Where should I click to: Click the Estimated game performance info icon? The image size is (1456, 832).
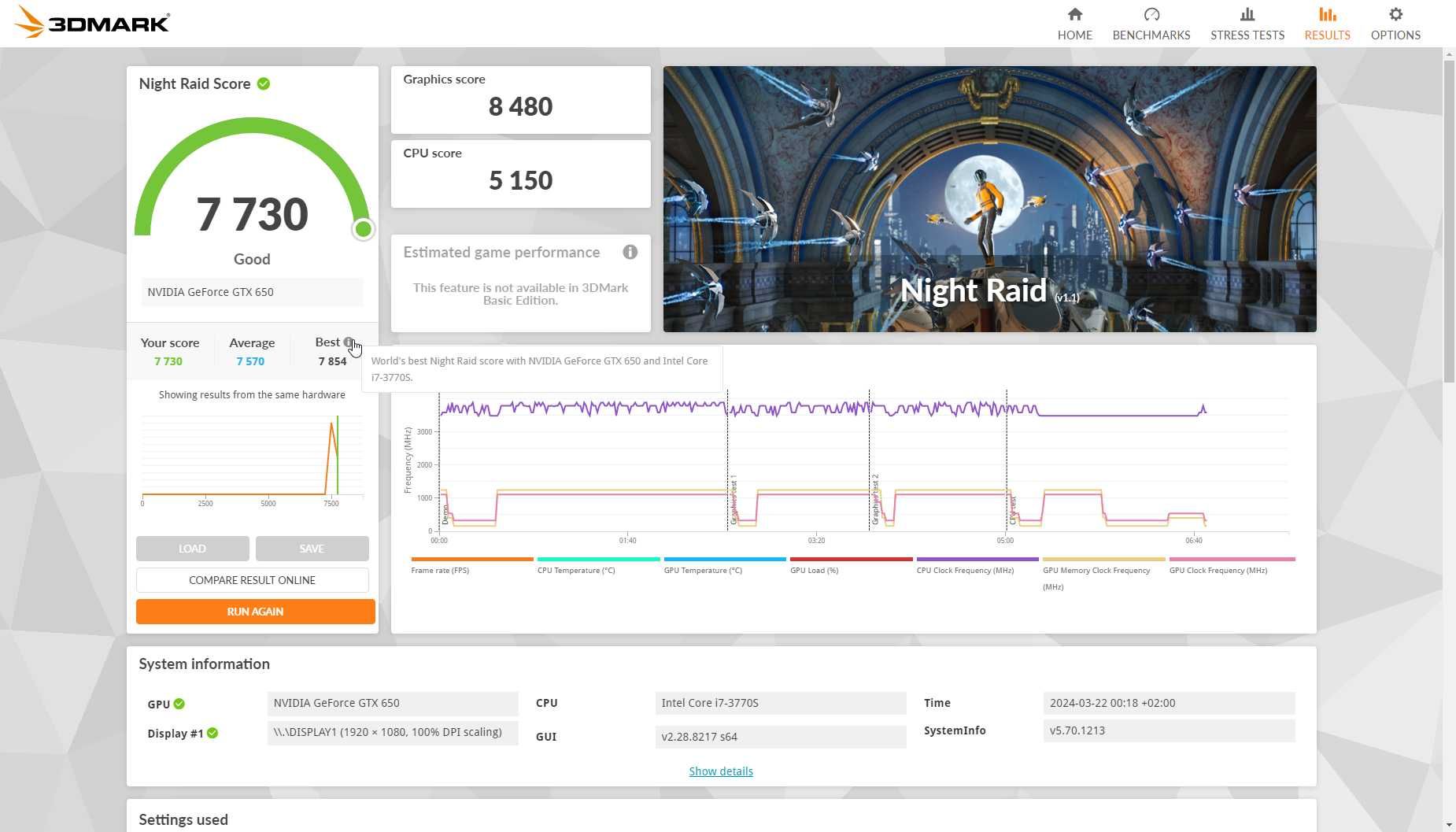[630, 252]
